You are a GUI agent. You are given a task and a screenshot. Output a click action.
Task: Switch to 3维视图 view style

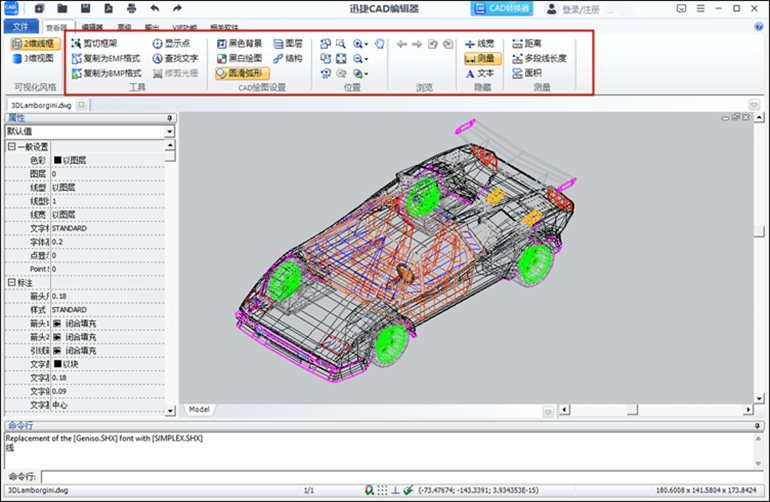(33, 58)
